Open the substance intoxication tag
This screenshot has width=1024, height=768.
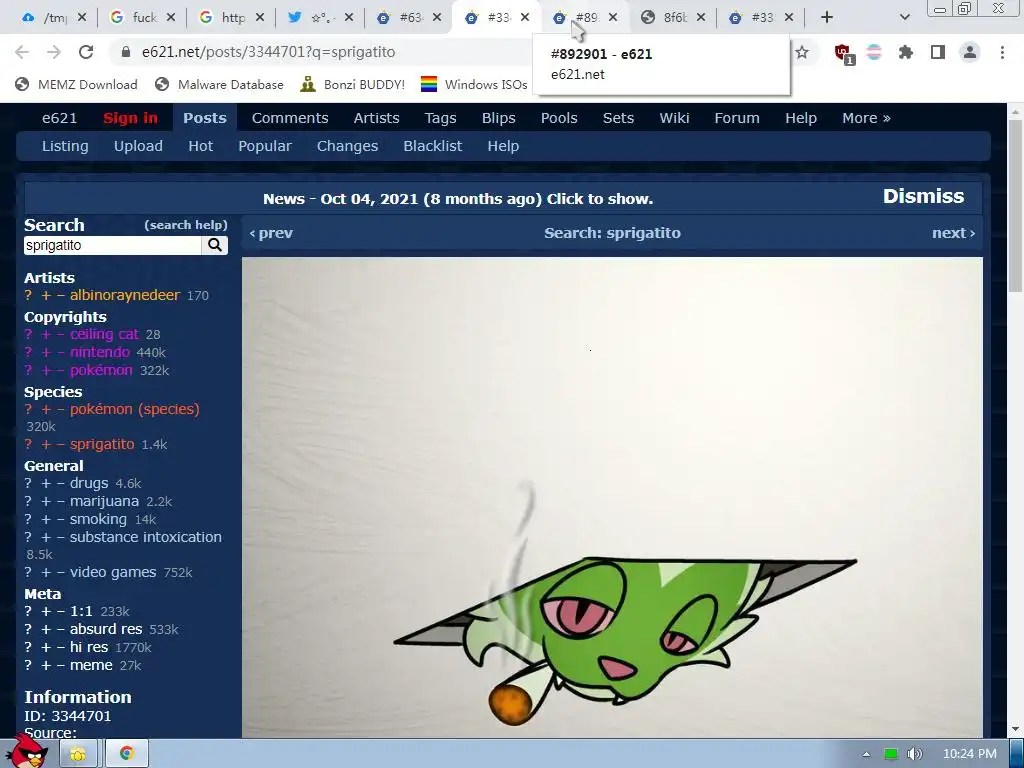146,537
